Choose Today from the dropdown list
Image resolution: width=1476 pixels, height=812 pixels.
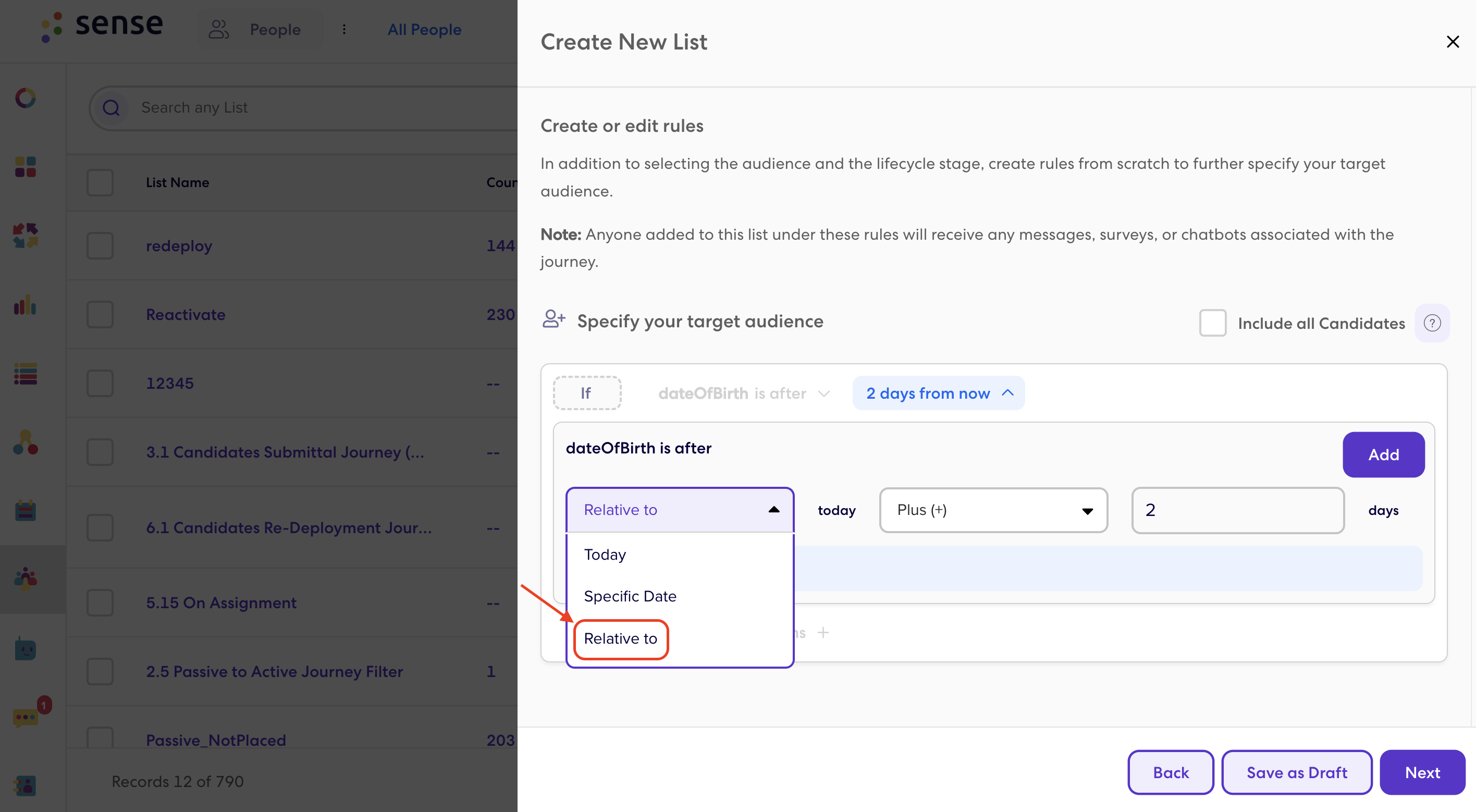pyautogui.click(x=605, y=555)
